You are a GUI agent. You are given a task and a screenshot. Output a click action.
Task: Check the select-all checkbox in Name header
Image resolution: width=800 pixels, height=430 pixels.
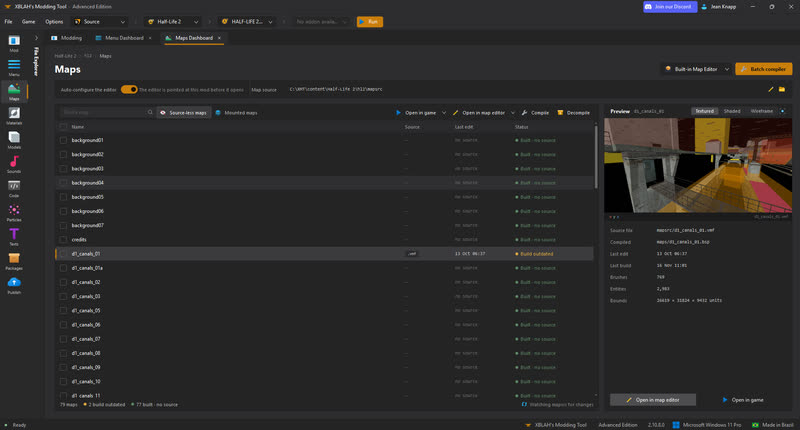63,127
